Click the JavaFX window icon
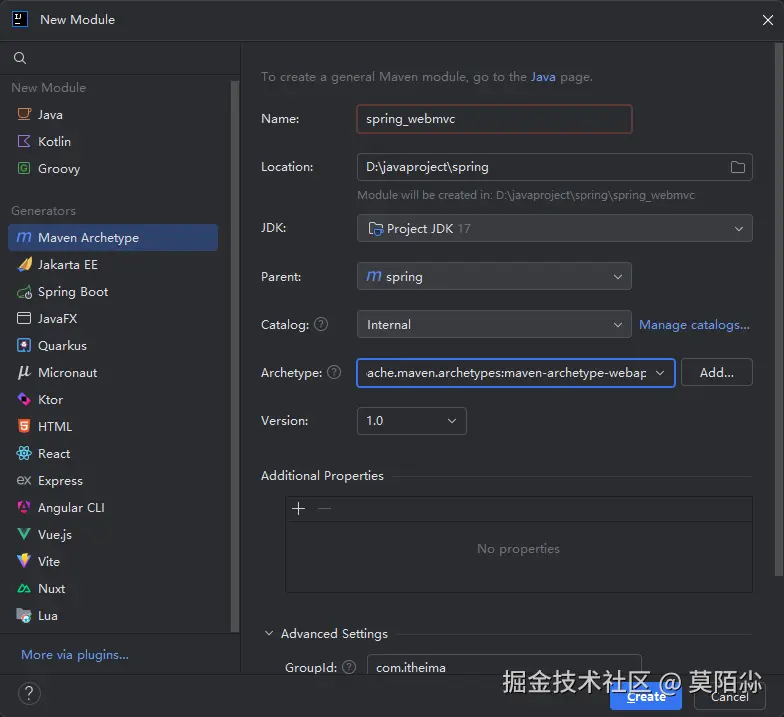This screenshot has width=784, height=717. pyautogui.click(x=24, y=318)
